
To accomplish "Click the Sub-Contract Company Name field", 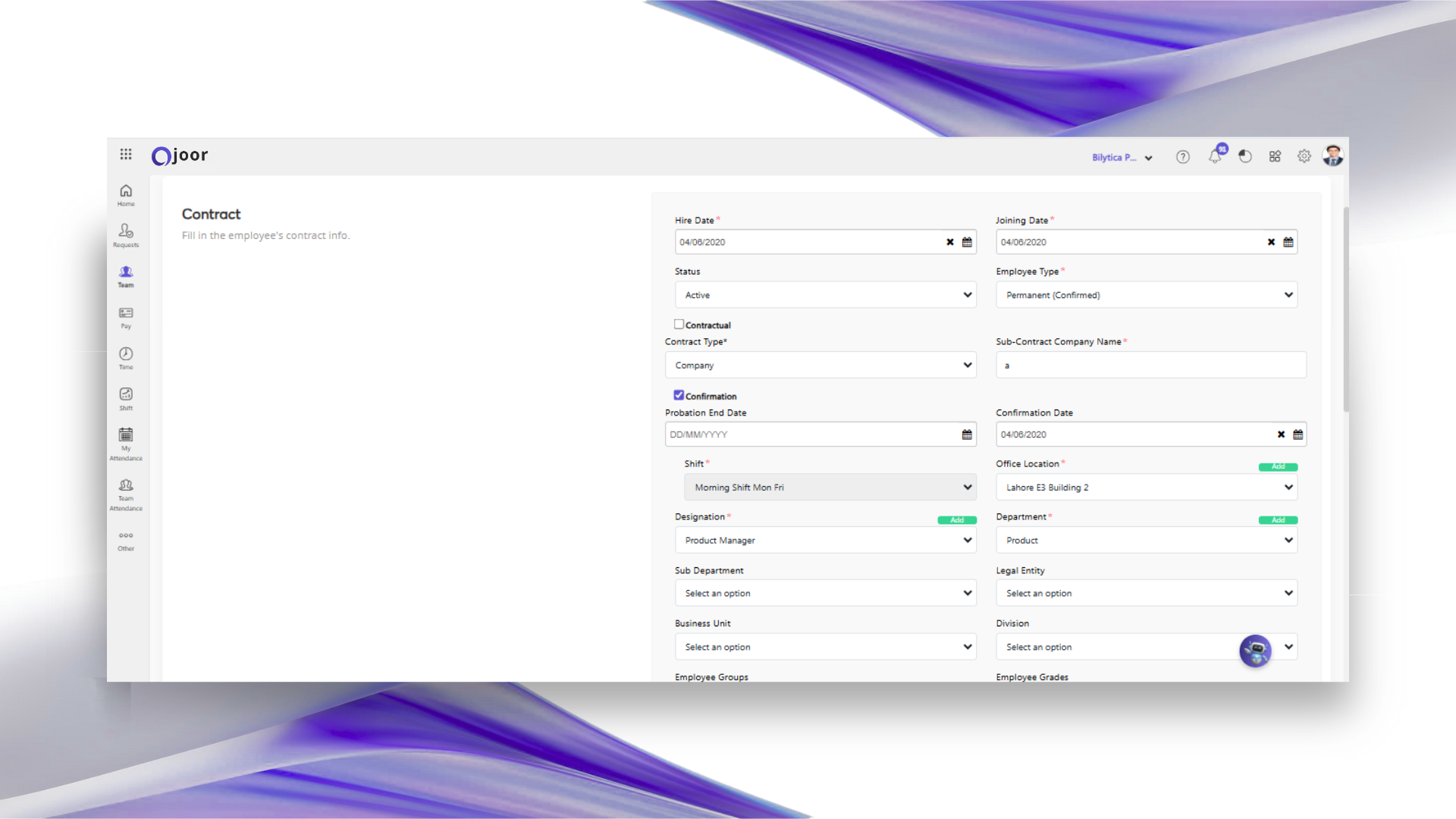I will [1150, 365].
